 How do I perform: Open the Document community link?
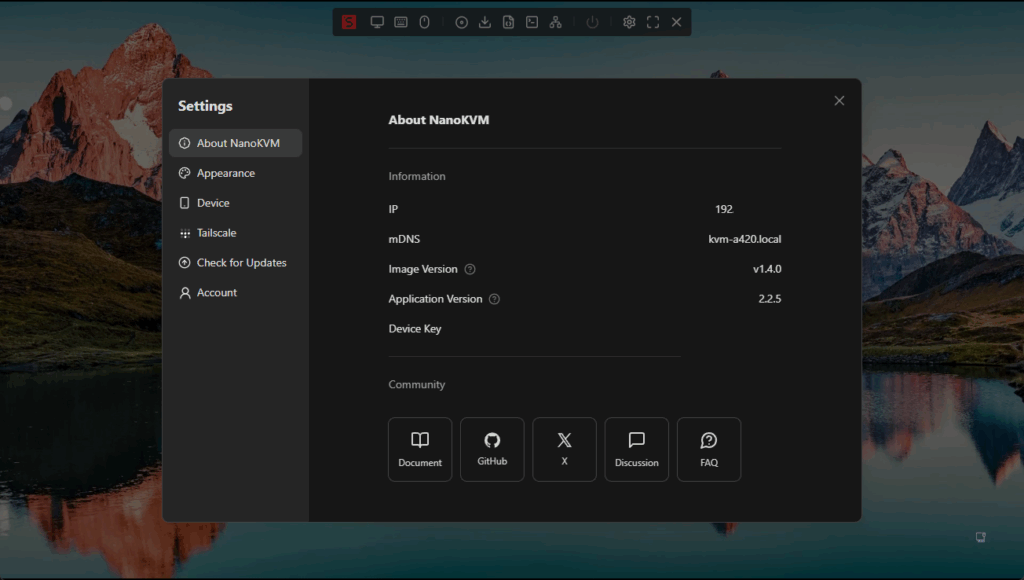click(x=420, y=449)
